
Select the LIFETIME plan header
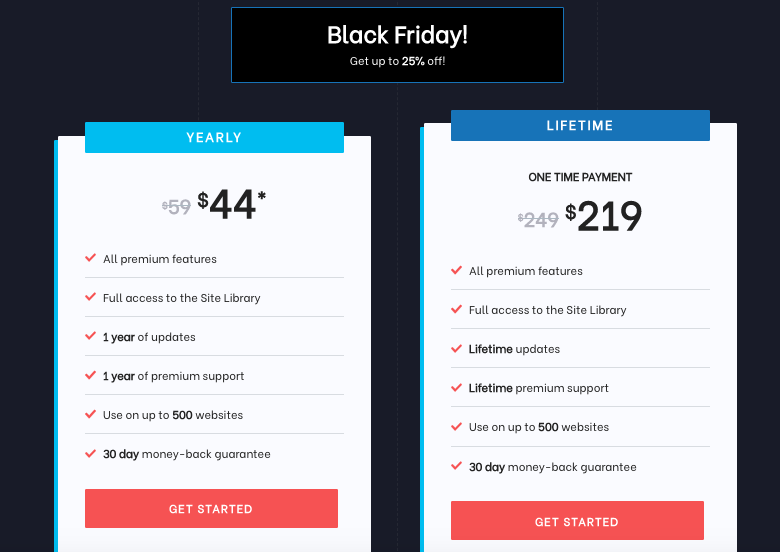580,125
